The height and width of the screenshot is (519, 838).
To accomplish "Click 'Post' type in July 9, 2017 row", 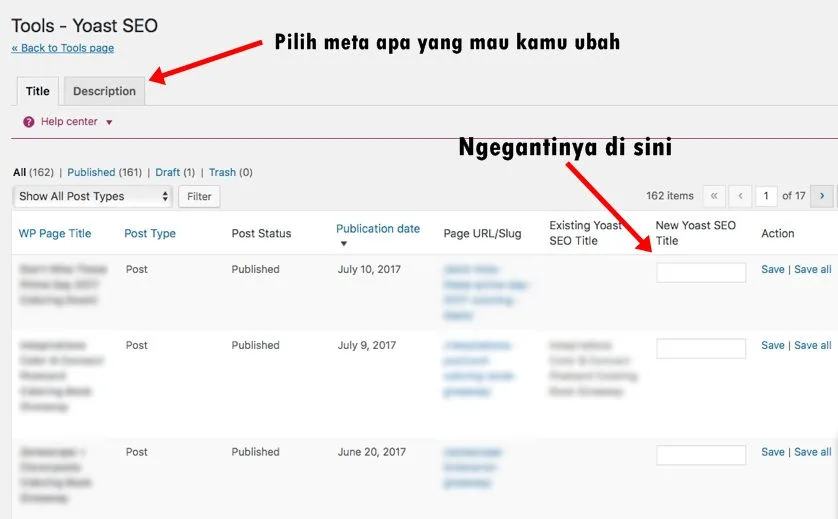I will pyautogui.click(x=136, y=345).
